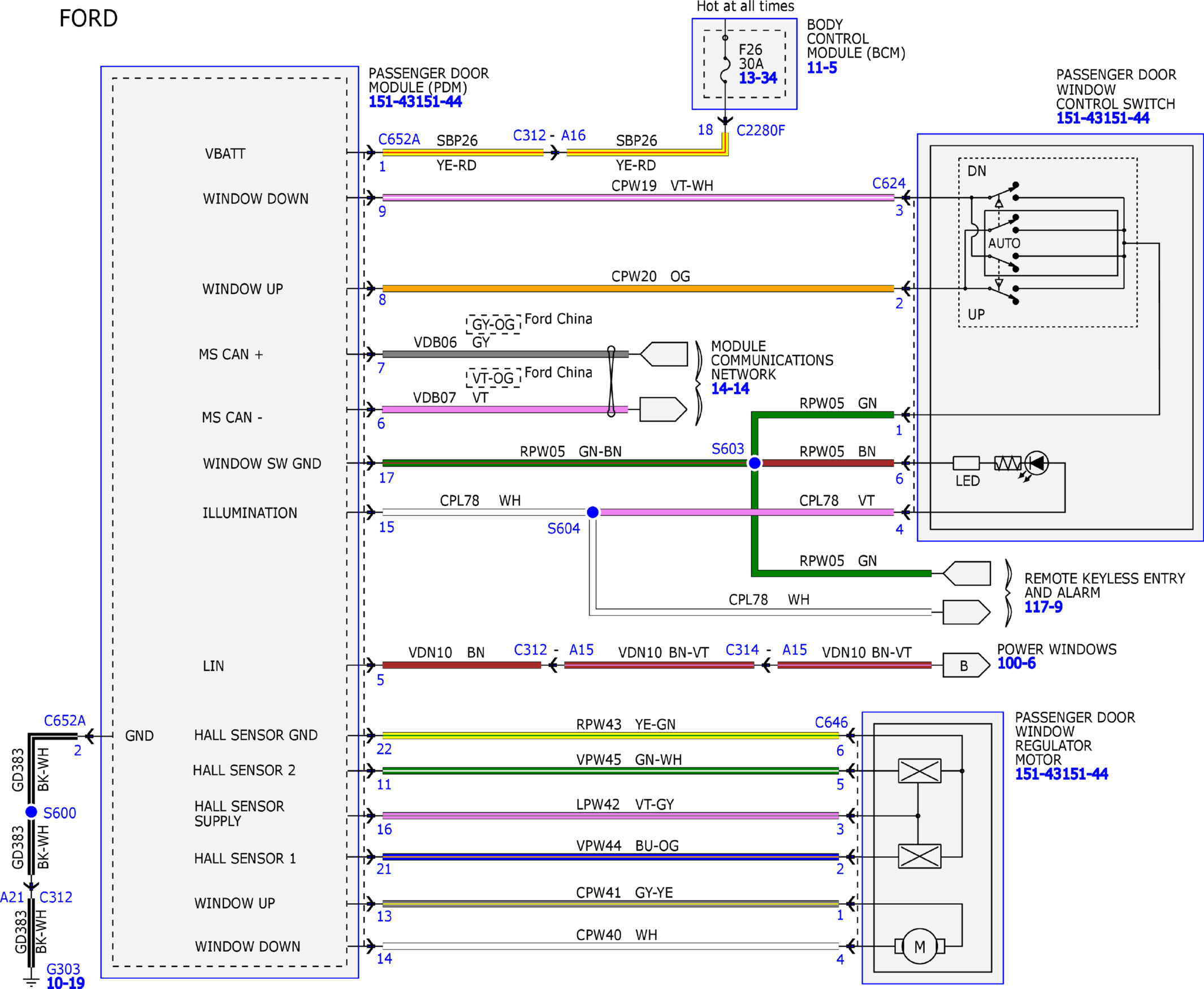This screenshot has height=989, width=1204.
Task: Open 151-43151-44 link under Window Control Switch
Action: coord(1103,119)
